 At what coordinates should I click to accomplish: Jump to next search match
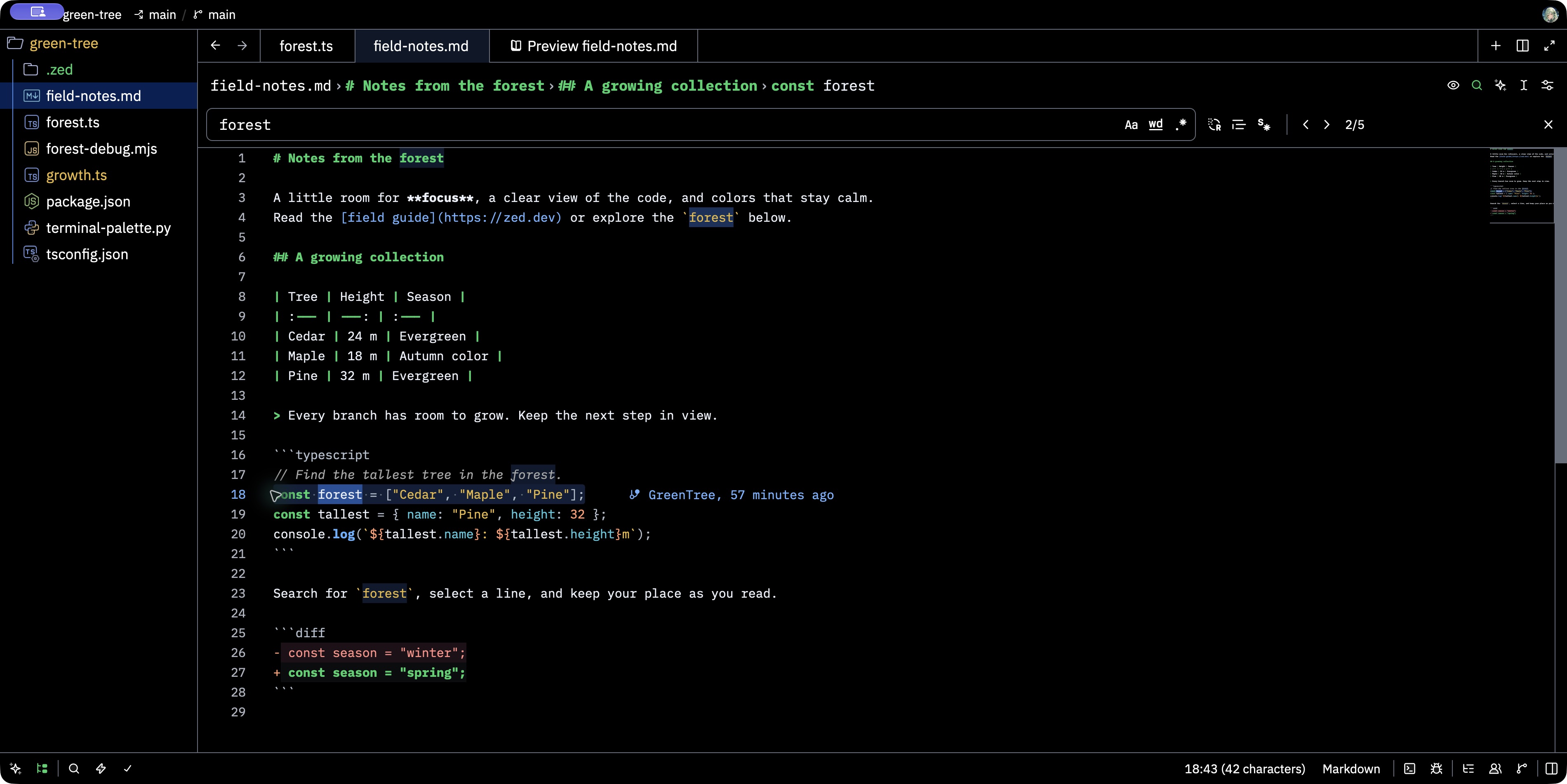[x=1327, y=124]
